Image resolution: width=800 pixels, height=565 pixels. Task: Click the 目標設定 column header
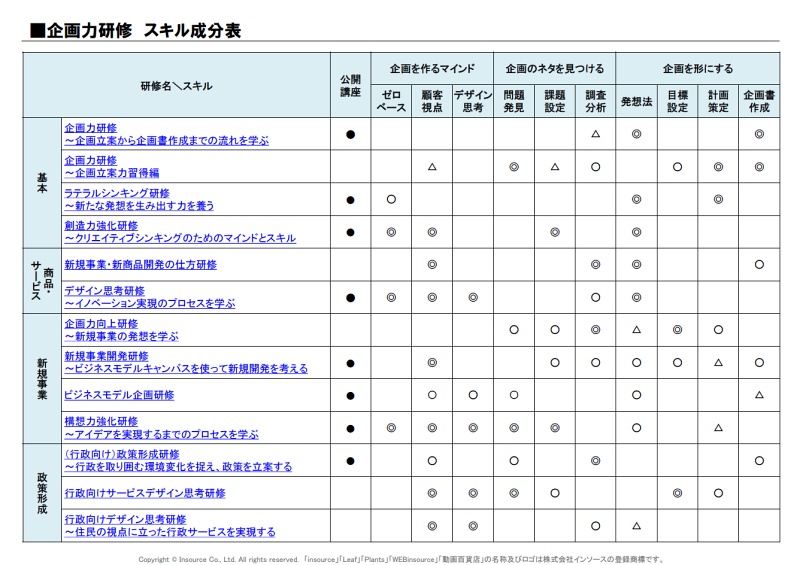point(677,101)
